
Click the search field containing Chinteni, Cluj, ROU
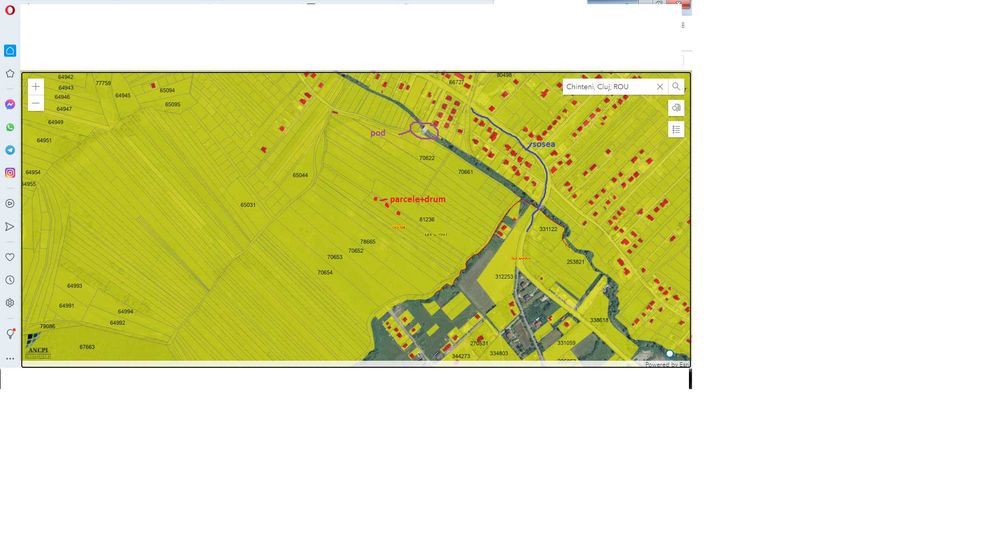609,86
